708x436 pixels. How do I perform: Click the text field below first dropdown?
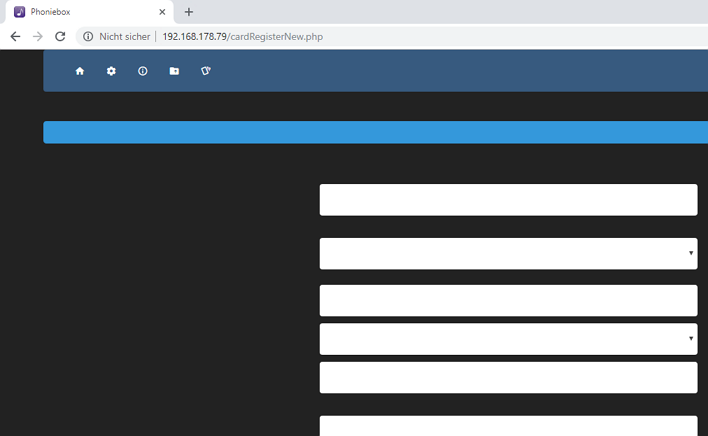coord(508,301)
